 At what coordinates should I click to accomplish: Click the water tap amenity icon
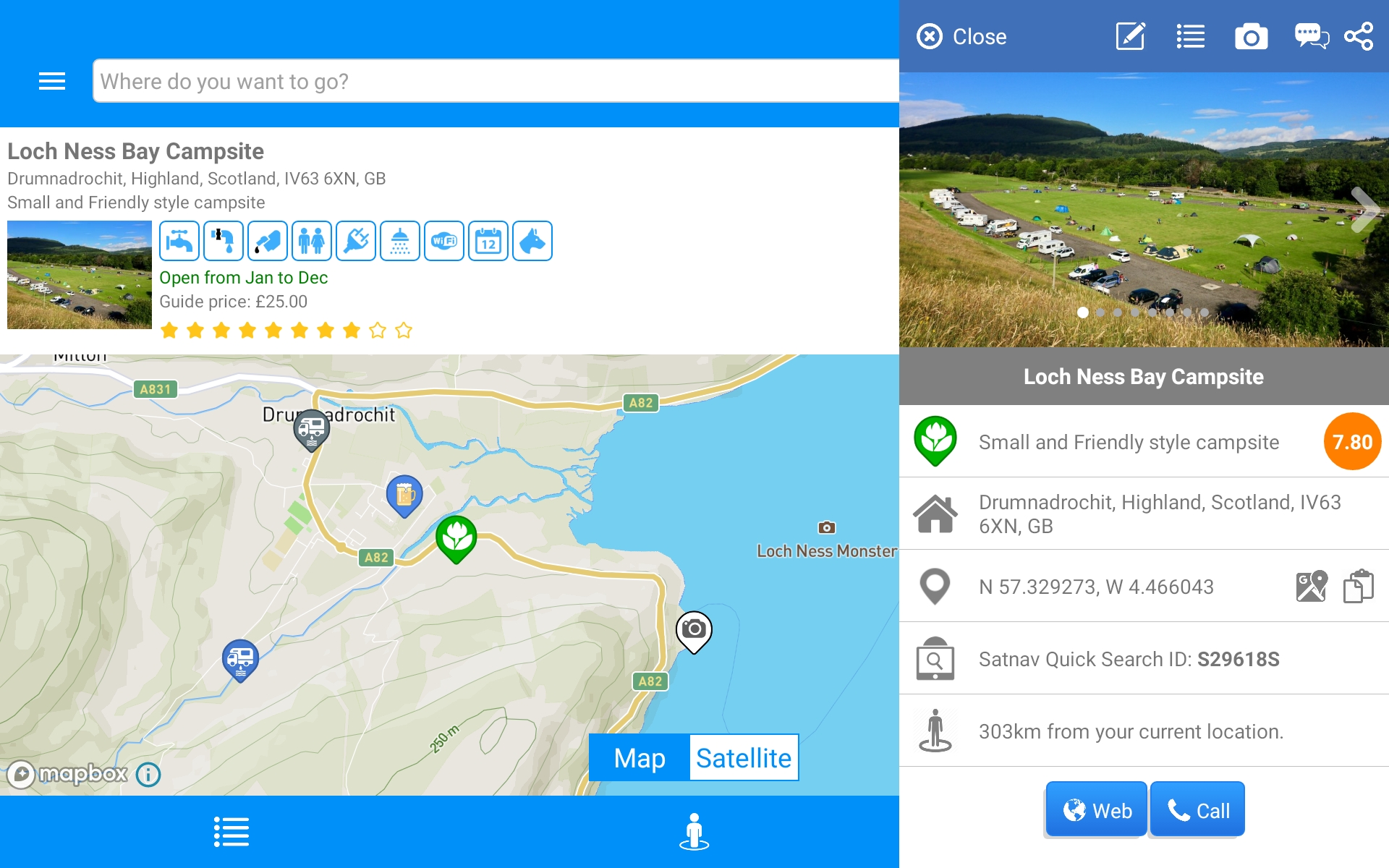click(x=179, y=241)
